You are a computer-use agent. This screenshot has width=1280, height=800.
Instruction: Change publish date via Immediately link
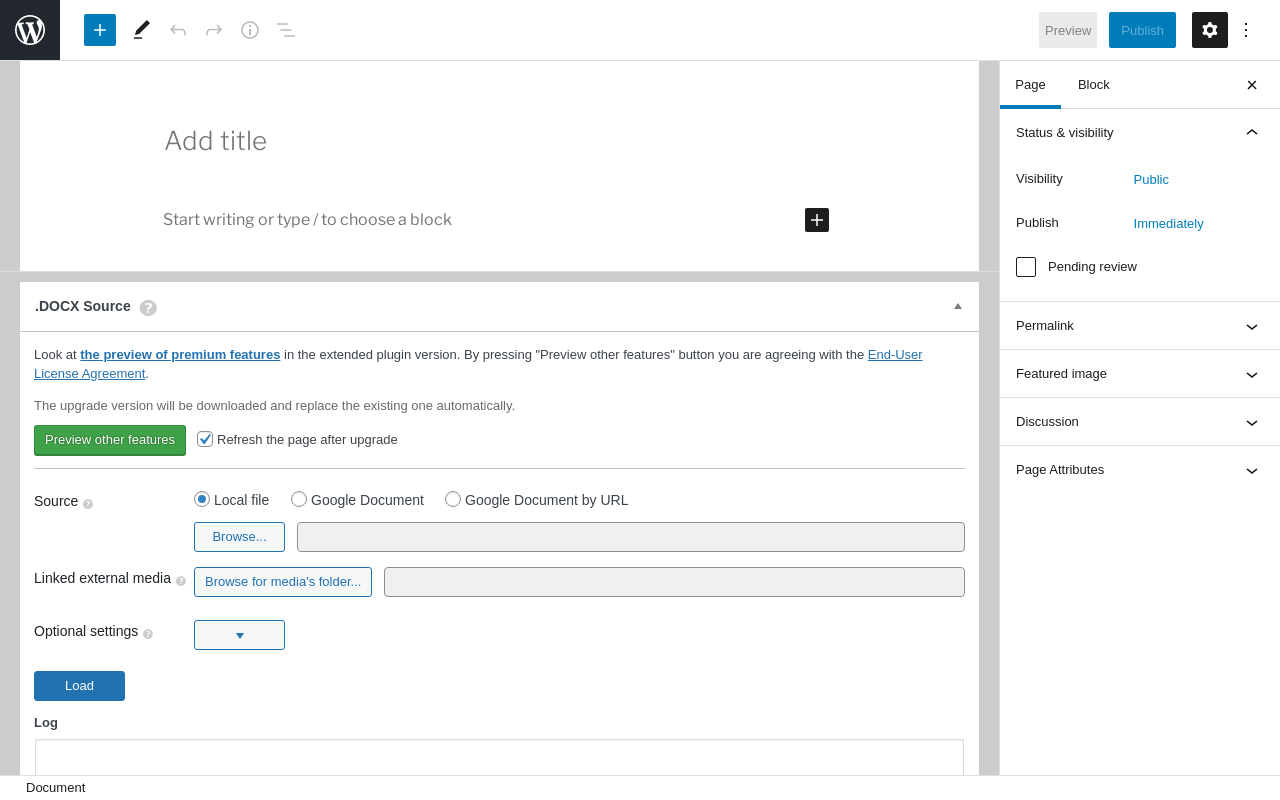click(x=1168, y=224)
